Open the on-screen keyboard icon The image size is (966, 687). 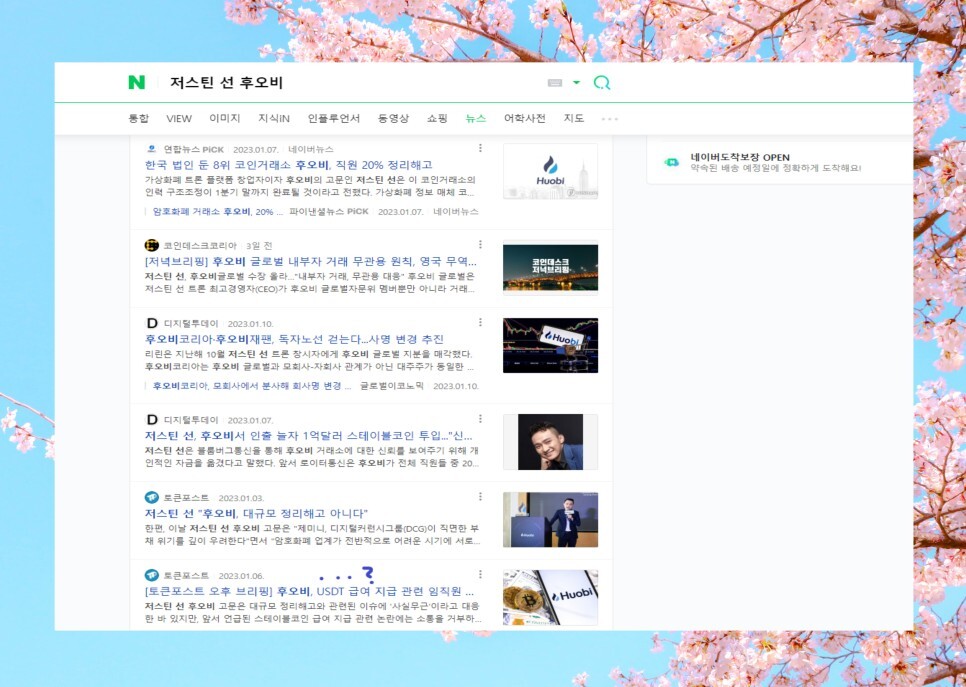pyautogui.click(x=554, y=83)
